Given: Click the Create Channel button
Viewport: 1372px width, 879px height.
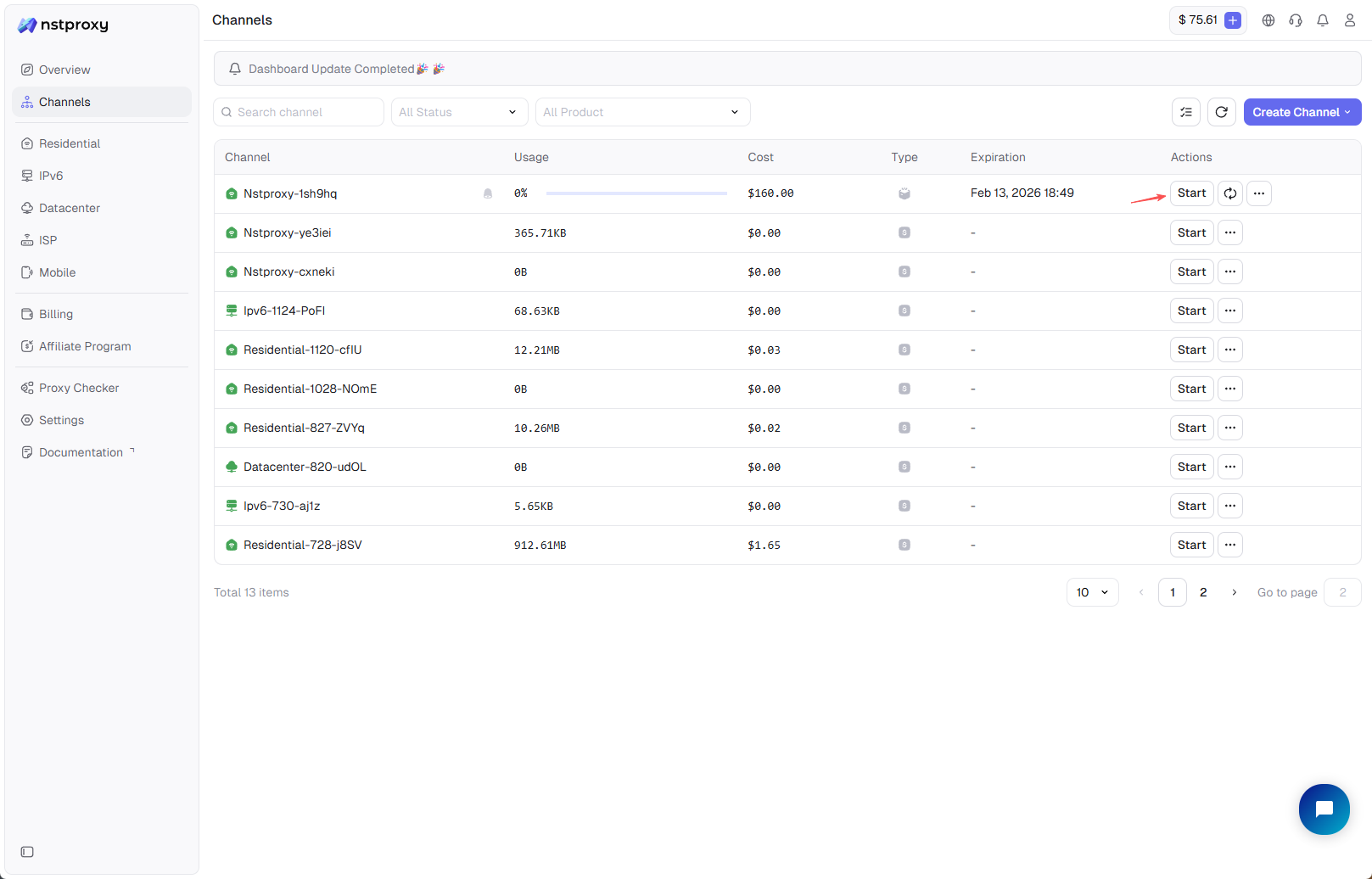Looking at the screenshot, I should point(1302,112).
